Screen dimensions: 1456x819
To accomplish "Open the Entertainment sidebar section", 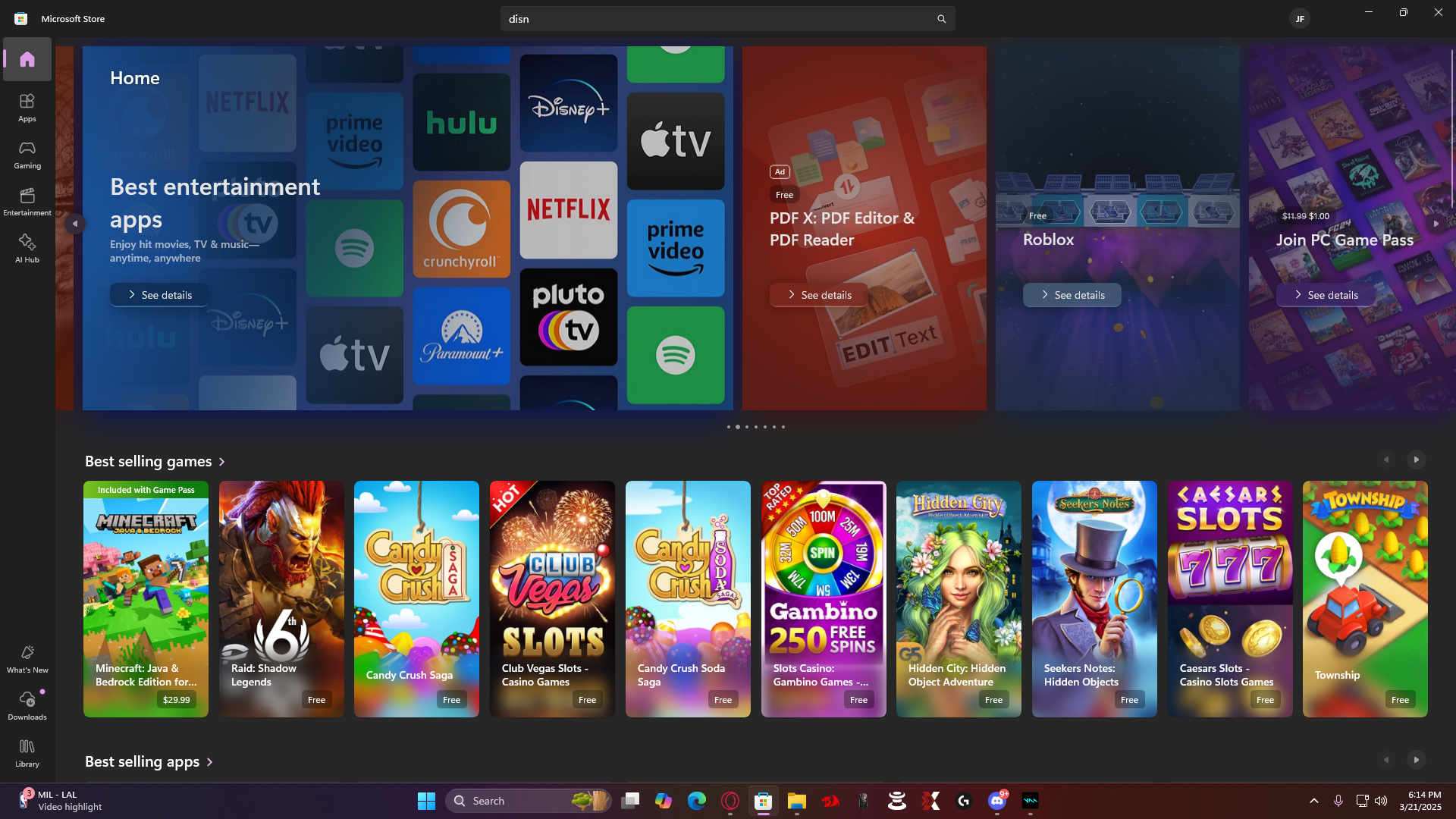I will [x=27, y=201].
